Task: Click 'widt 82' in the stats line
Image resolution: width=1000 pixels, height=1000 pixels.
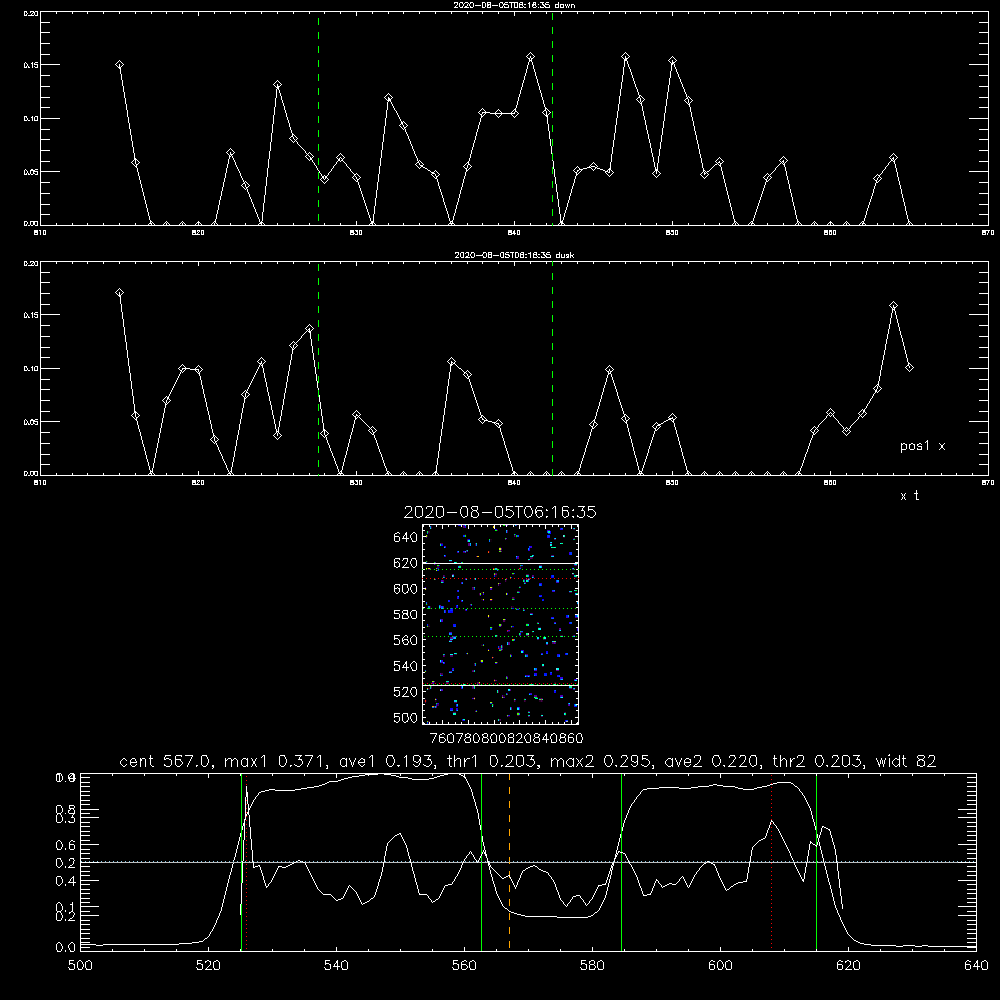Action: pyautogui.click(x=906, y=761)
